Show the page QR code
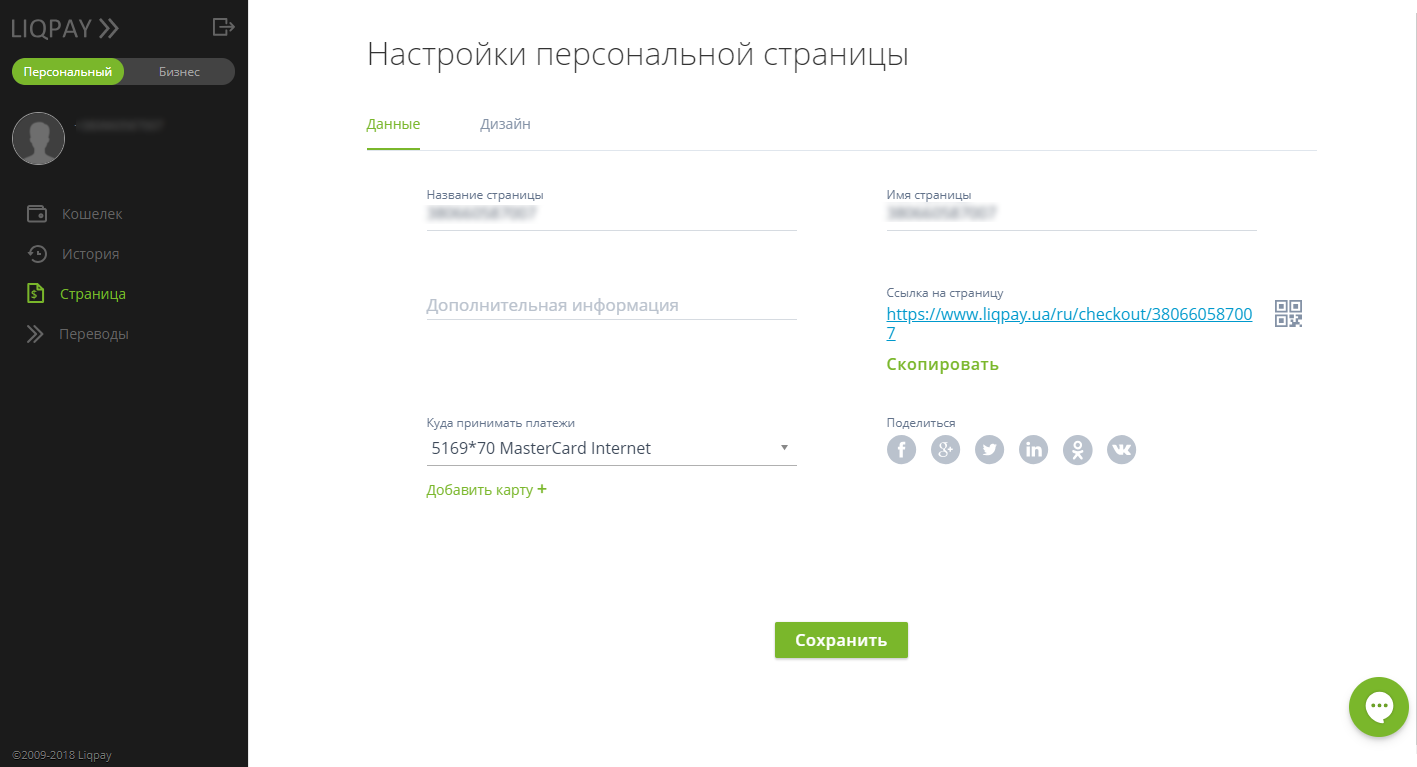1417x767 pixels. 1288,313
